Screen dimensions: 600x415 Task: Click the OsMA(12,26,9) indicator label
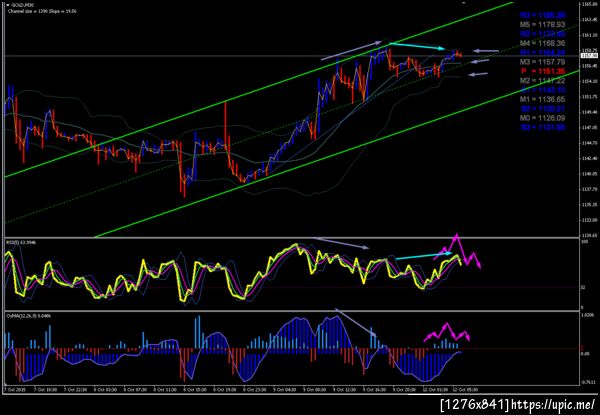(x=28, y=316)
